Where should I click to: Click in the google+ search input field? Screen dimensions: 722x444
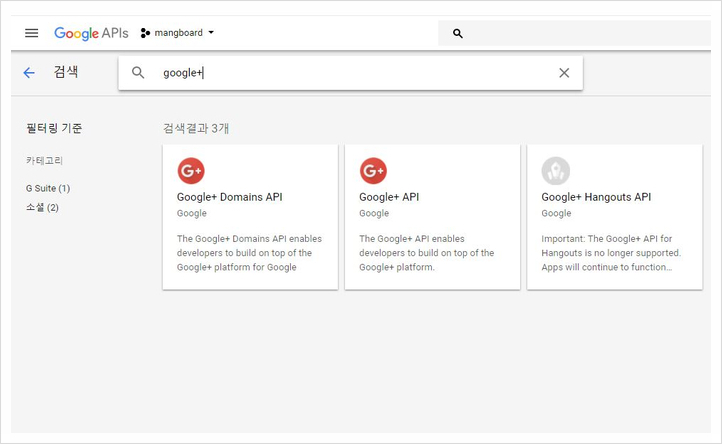click(x=350, y=73)
